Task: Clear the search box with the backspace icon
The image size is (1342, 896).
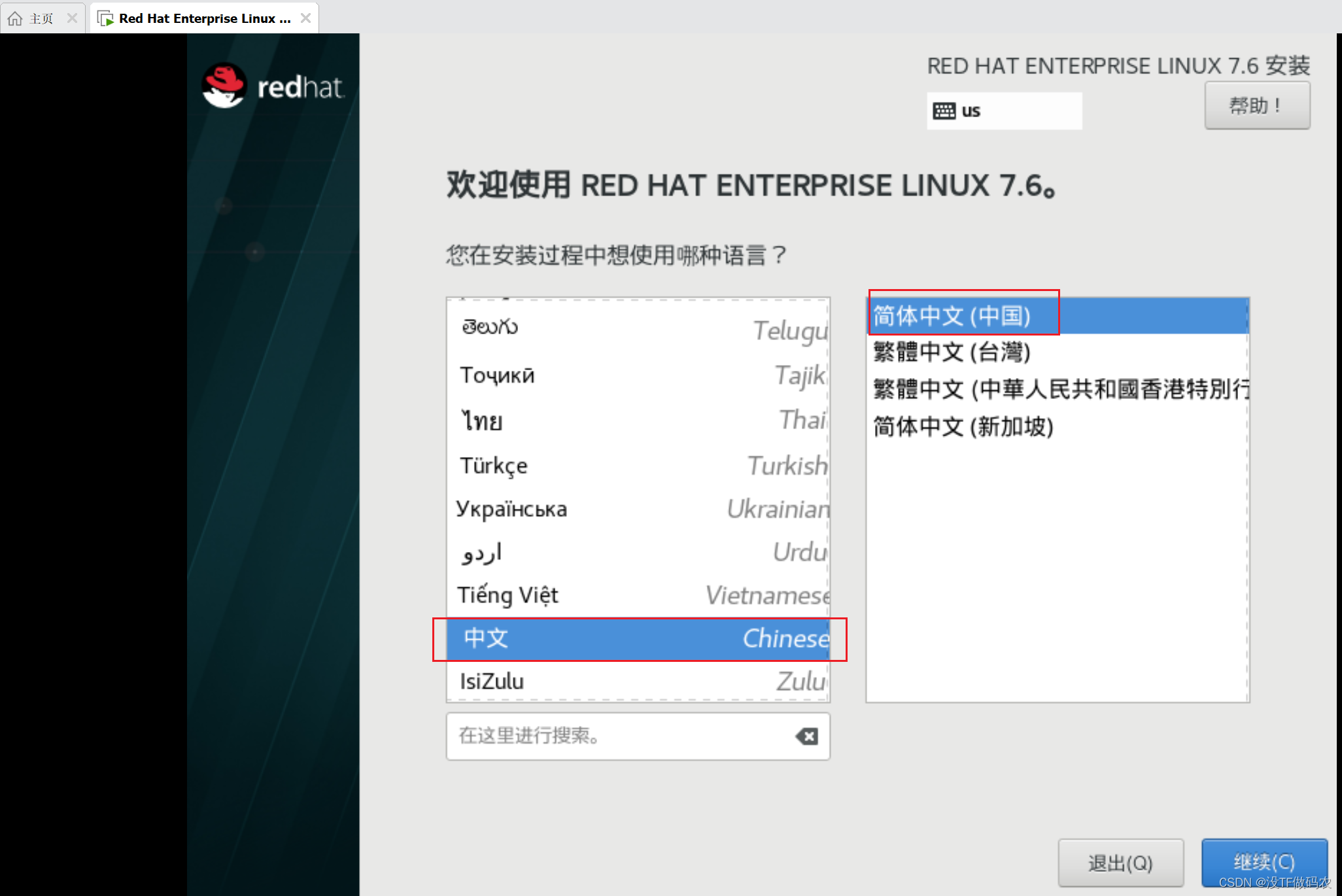Action: [x=807, y=736]
